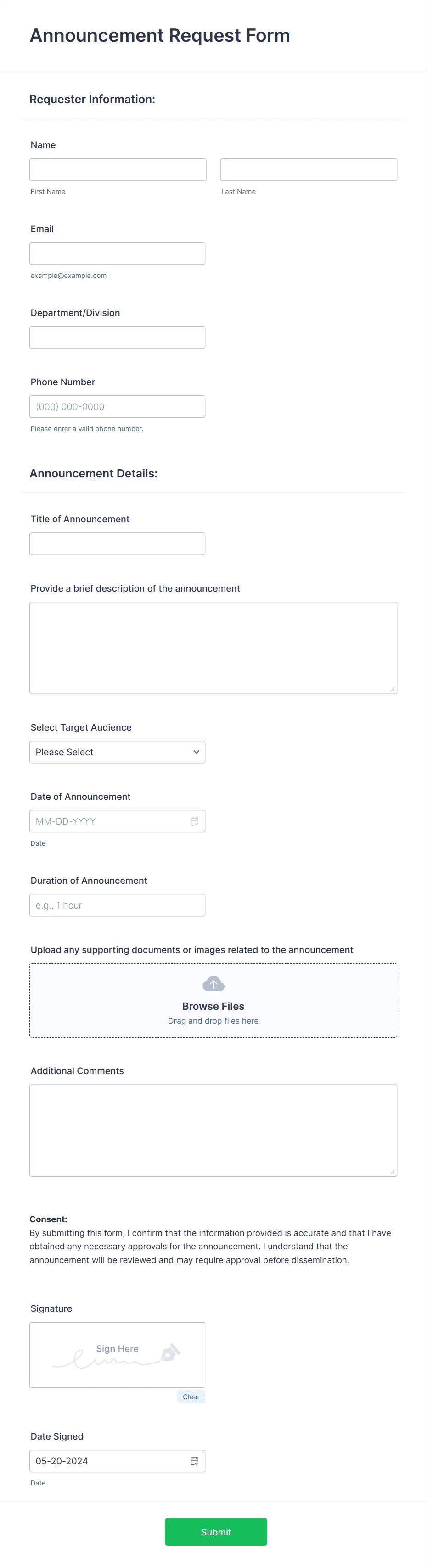Click the Phone Number input field
427x1568 pixels.
(x=117, y=406)
